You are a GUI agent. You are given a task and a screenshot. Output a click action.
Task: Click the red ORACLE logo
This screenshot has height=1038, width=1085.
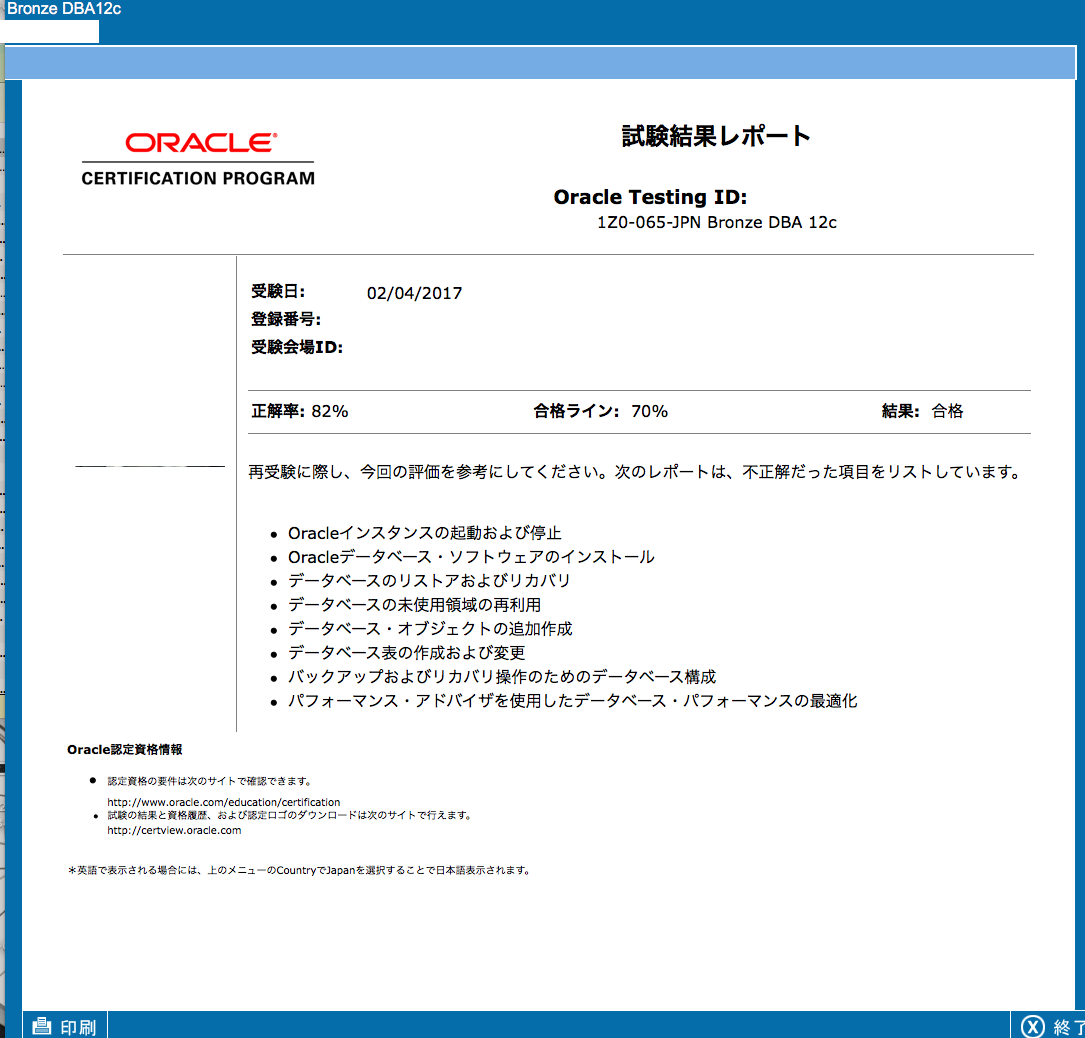pyautogui.click(x=202, y=142)
